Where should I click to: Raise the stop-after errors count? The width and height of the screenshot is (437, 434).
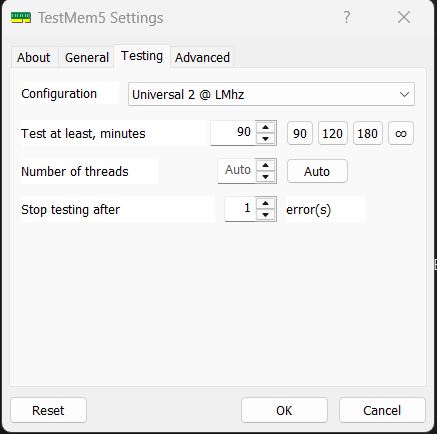point(266,203)
